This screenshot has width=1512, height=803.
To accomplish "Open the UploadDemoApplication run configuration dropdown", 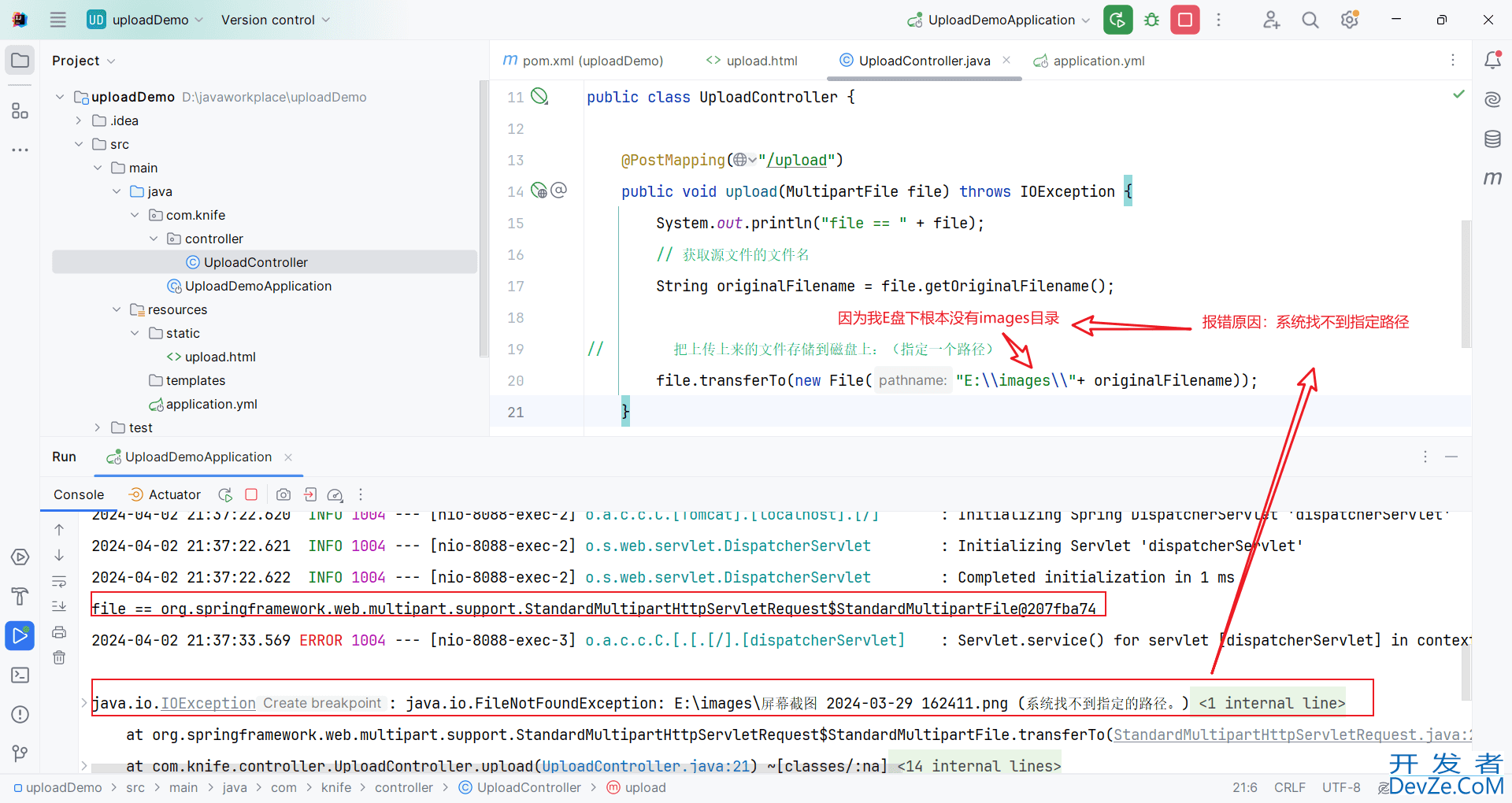I will click(x=999, y=20).
